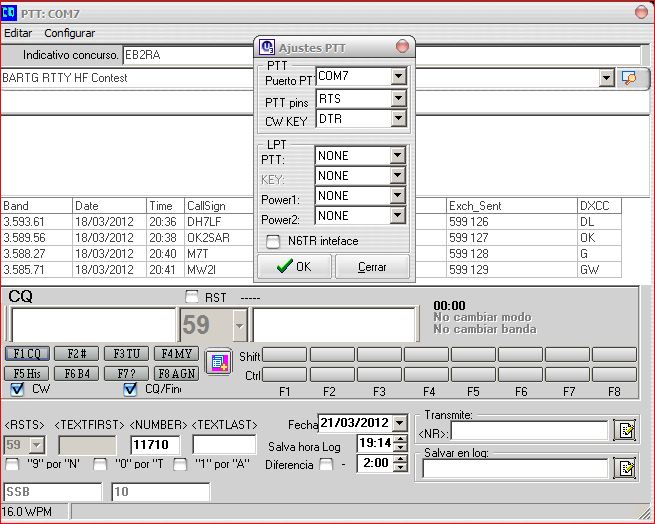This screenshot has width=655, height=524.
Task: Close the main PTT: COM7 window
Action: pyautogui.click(x=641, y=12)
